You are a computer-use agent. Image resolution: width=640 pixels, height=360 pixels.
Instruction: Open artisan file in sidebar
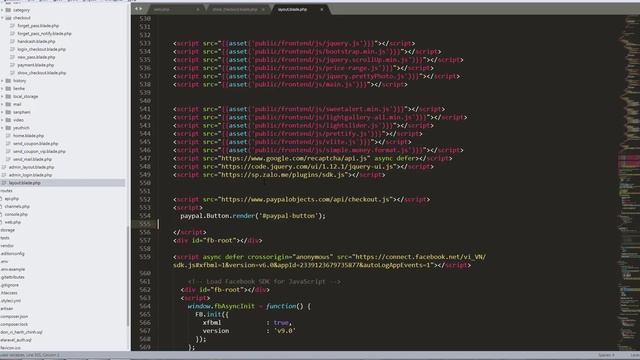pos(7,309)
